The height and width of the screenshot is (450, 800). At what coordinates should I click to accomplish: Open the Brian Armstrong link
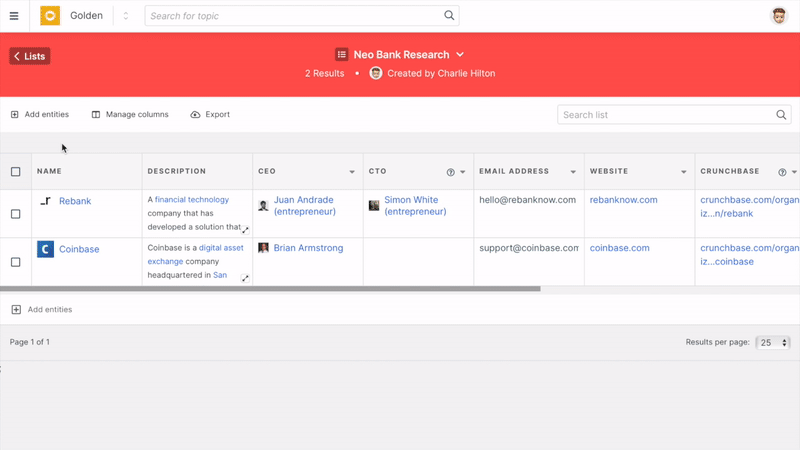tap(308, 248)
